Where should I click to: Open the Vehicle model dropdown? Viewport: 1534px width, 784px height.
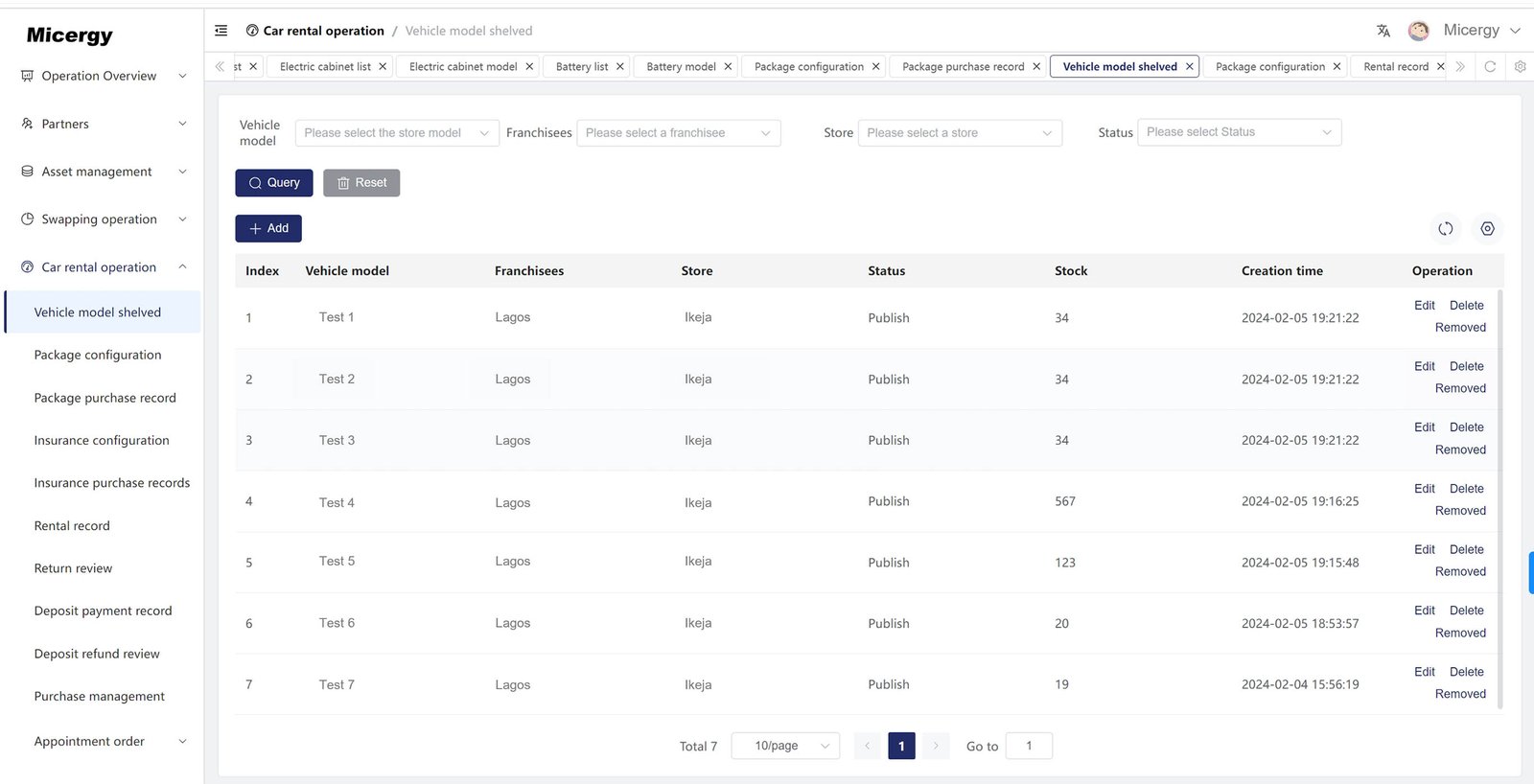point(396,133)
